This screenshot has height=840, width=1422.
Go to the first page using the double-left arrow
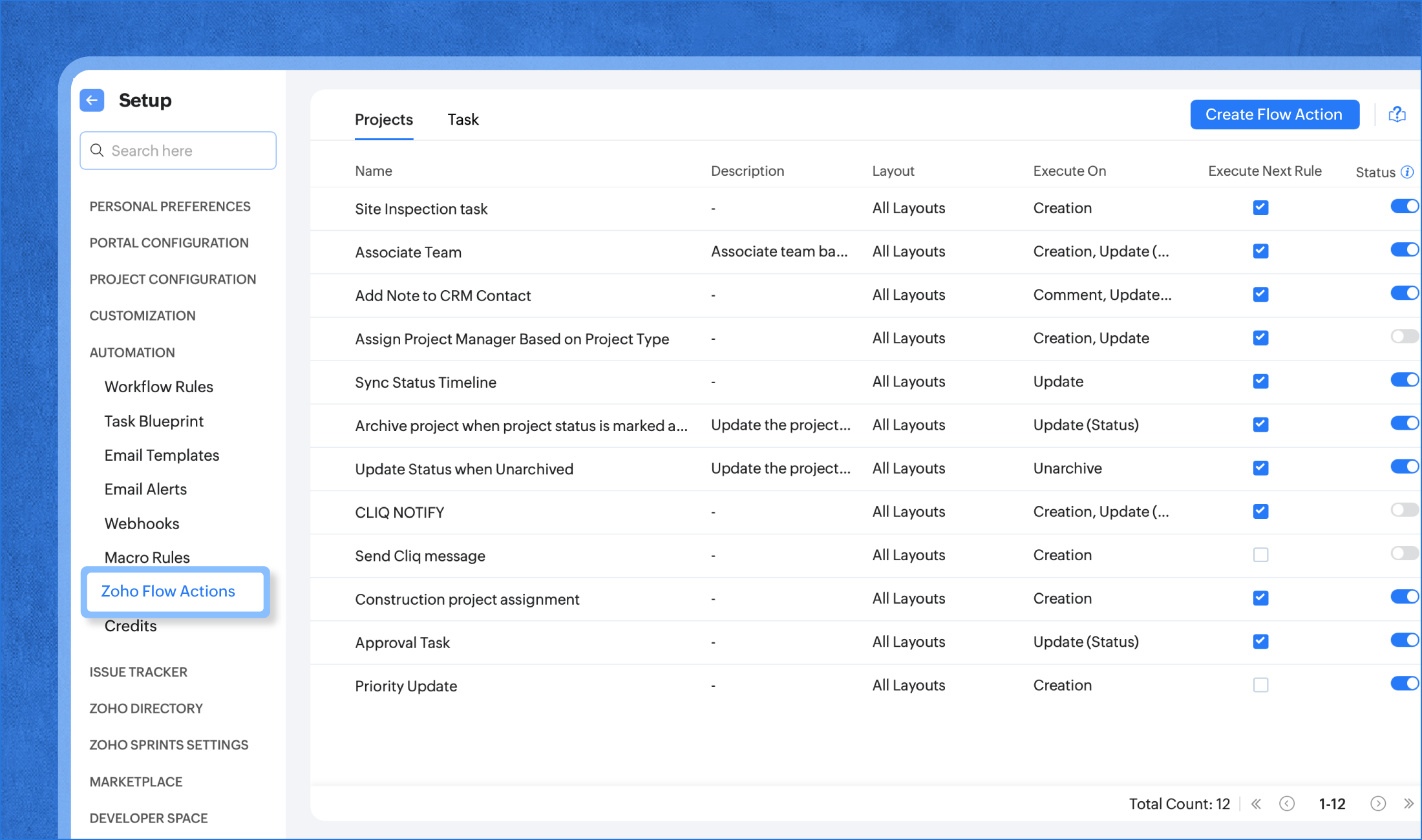1256,804
